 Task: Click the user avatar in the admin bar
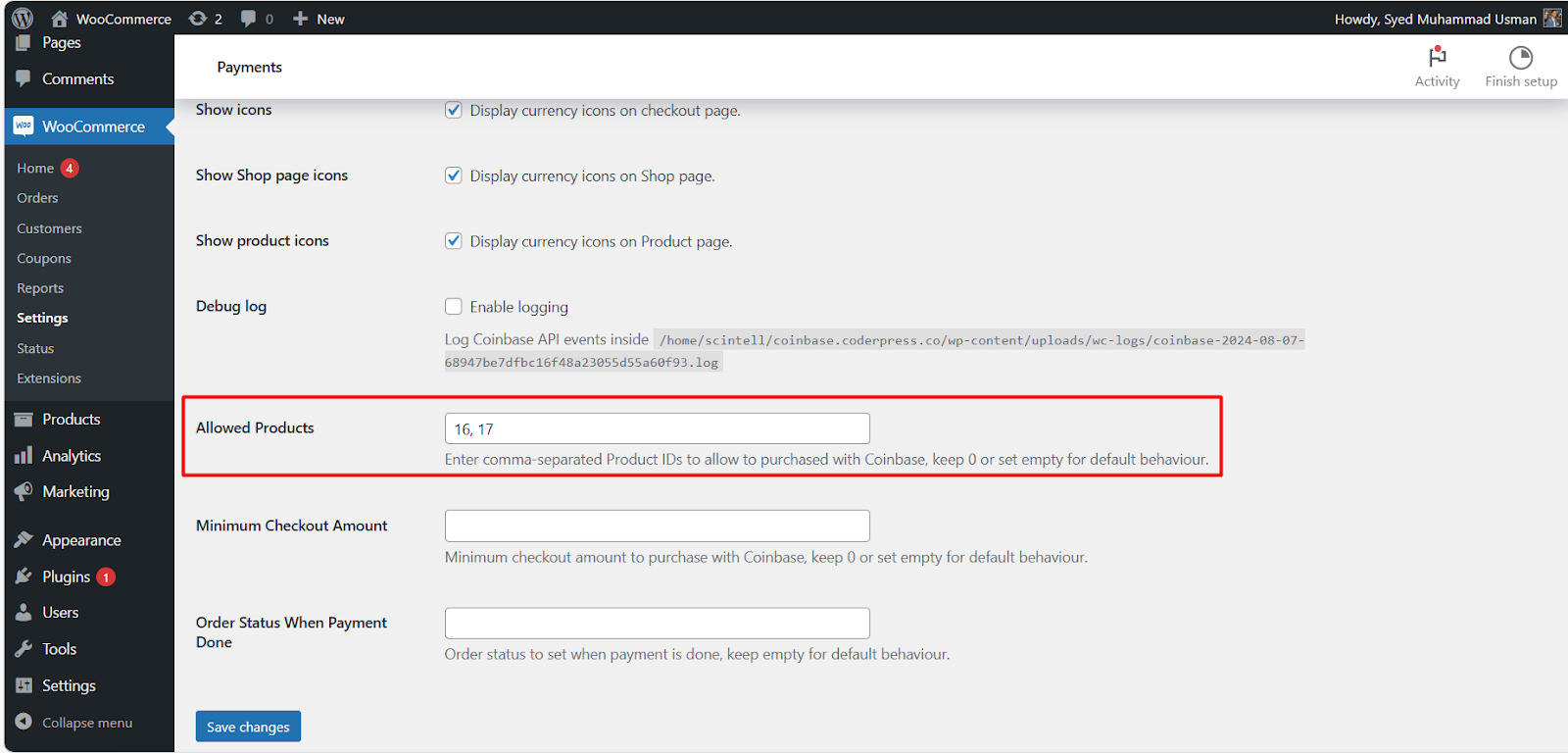point(1552,19)
